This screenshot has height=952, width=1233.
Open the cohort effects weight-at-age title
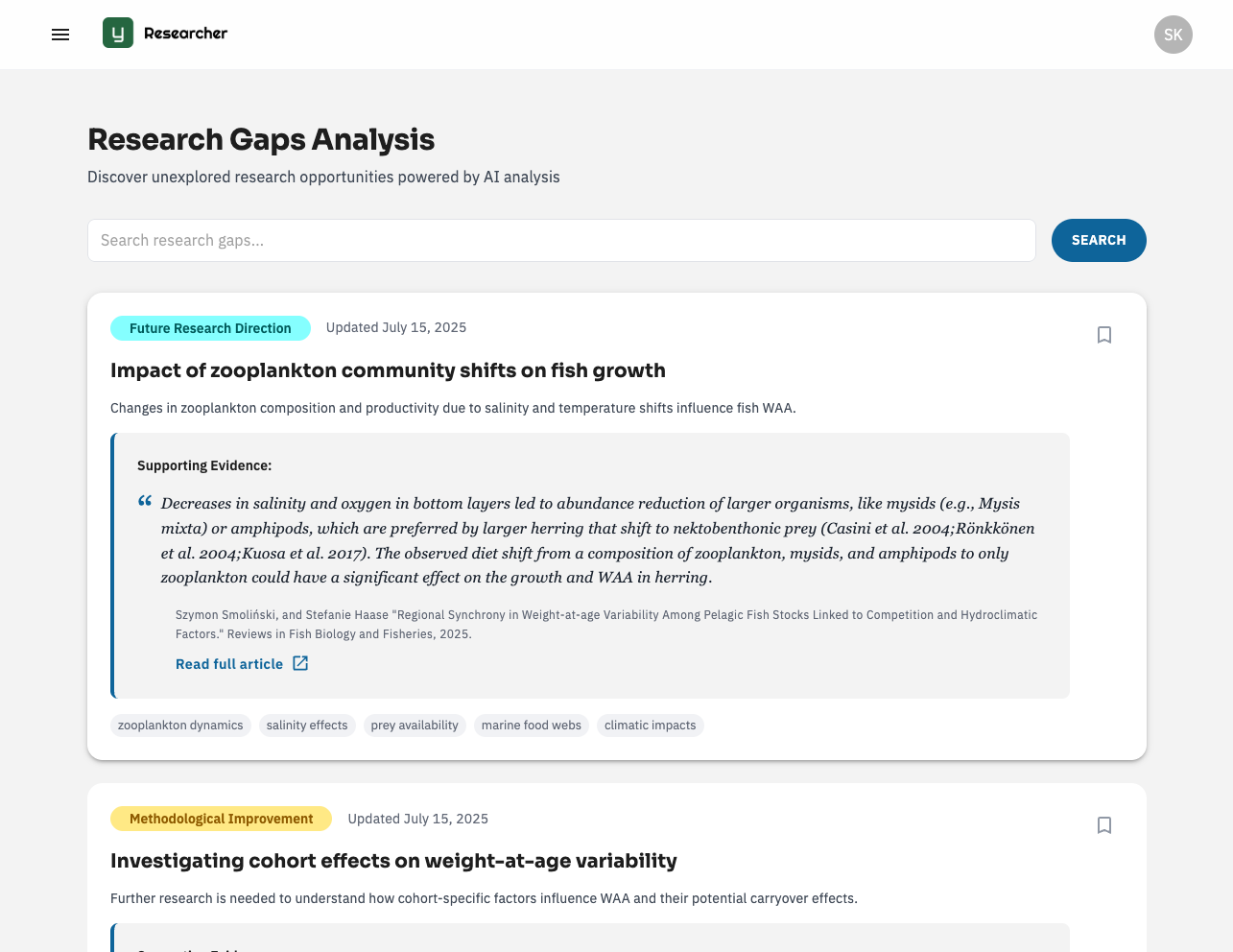393,861
